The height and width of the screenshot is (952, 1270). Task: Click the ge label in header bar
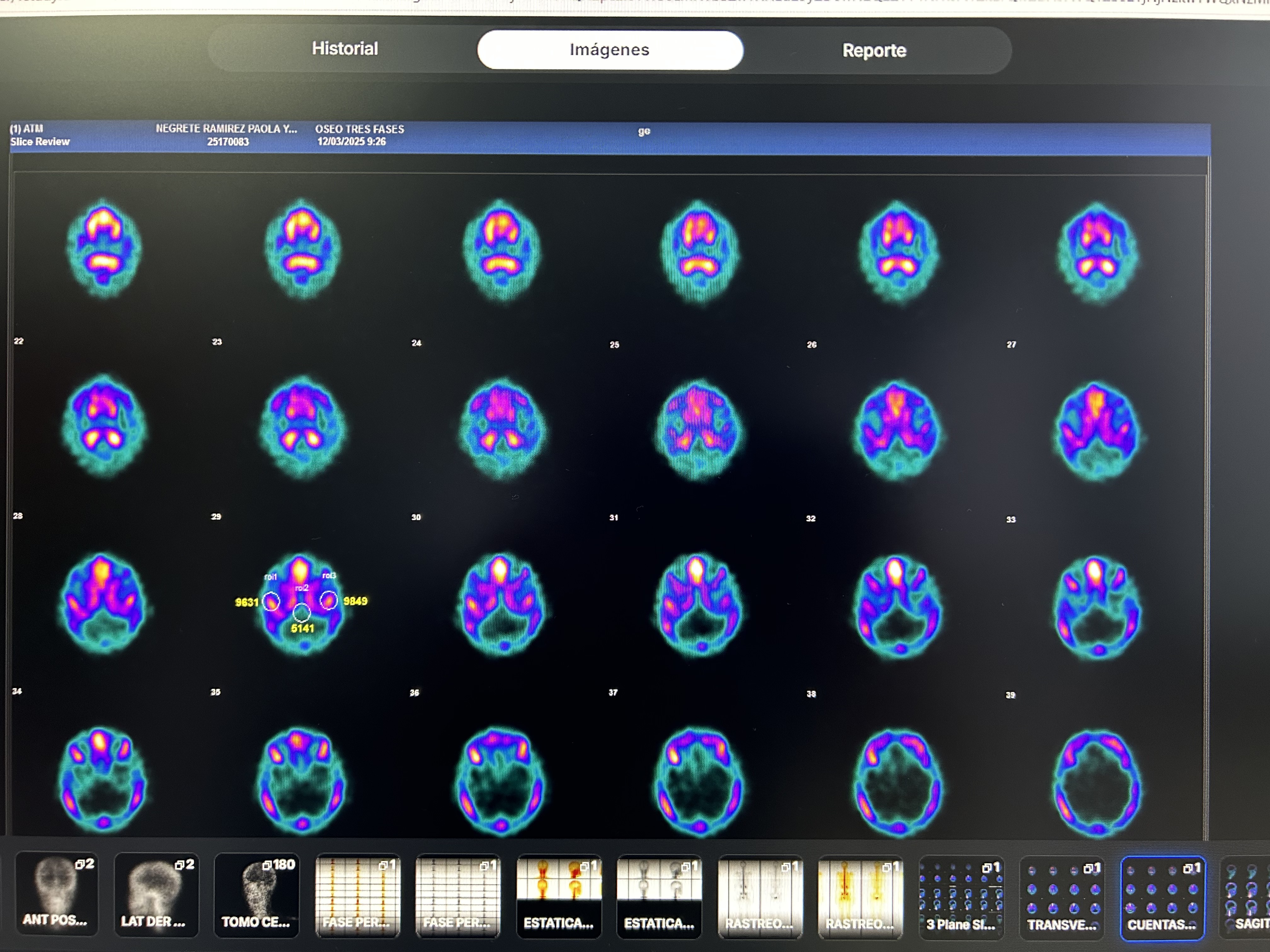click(x=644, y=131)
